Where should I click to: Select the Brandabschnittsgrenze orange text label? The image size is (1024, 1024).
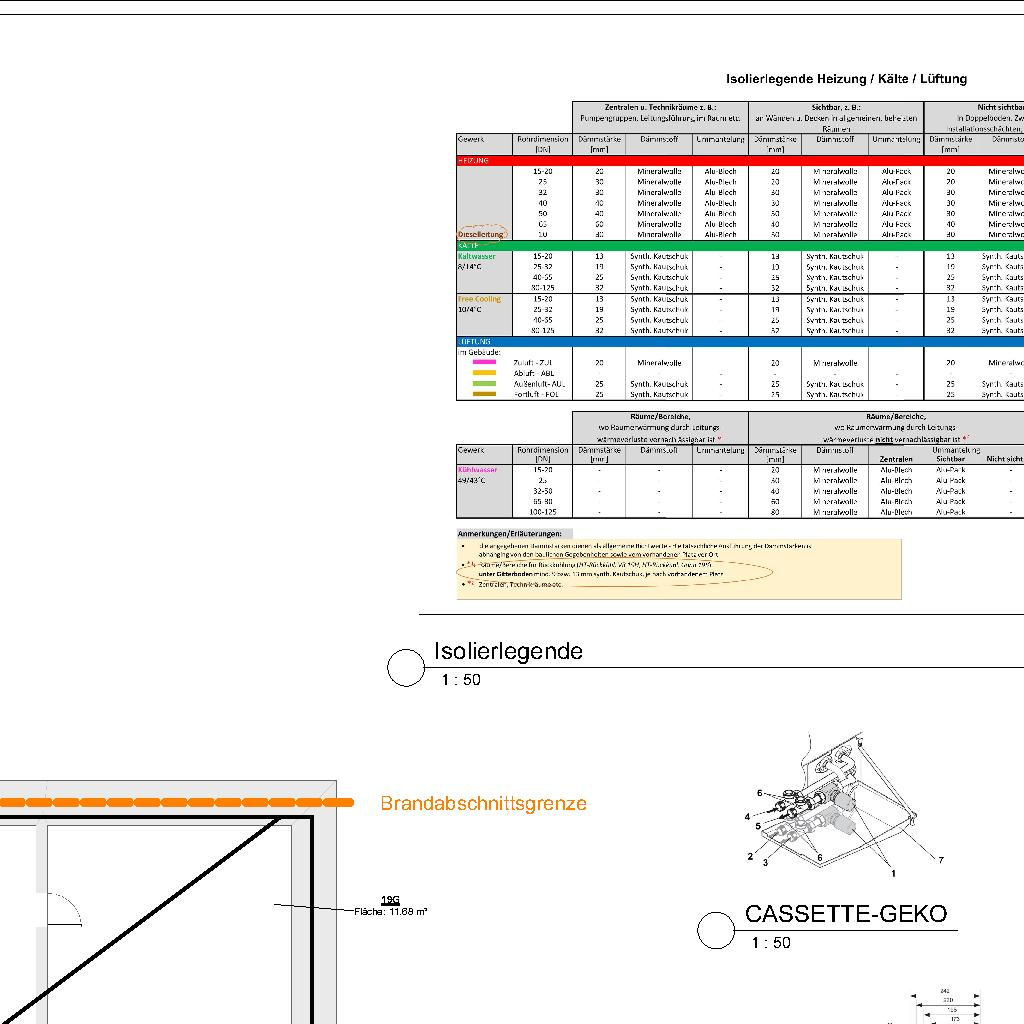point(483,804)
